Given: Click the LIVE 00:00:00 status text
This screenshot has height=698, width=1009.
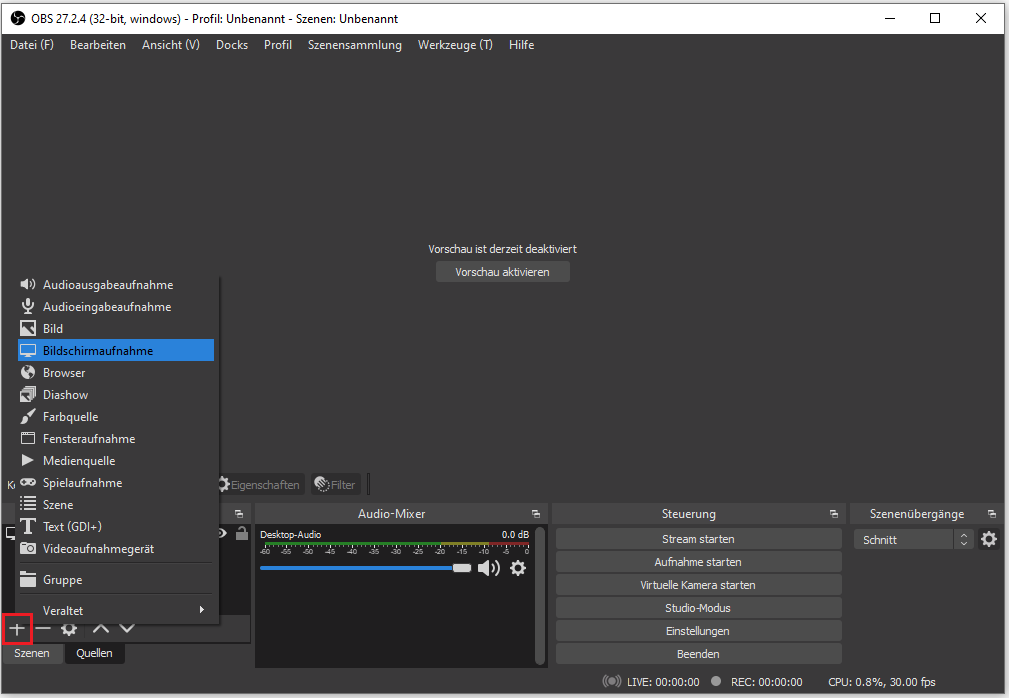Looking at the screenshot, I should [663, 682].
